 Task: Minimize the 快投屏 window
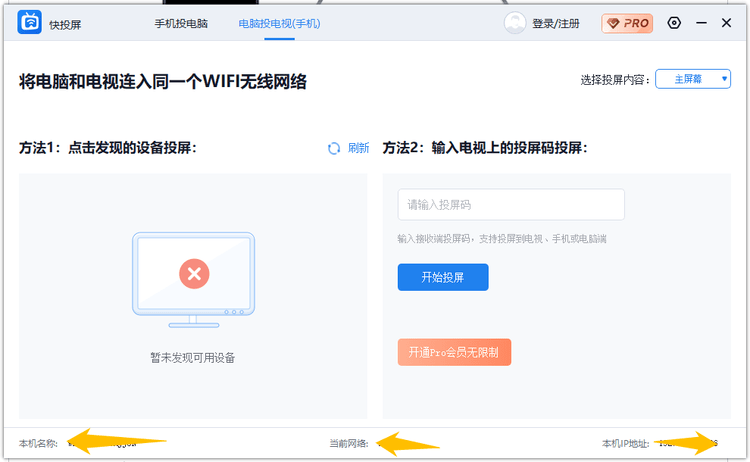[x=701, y=23]
